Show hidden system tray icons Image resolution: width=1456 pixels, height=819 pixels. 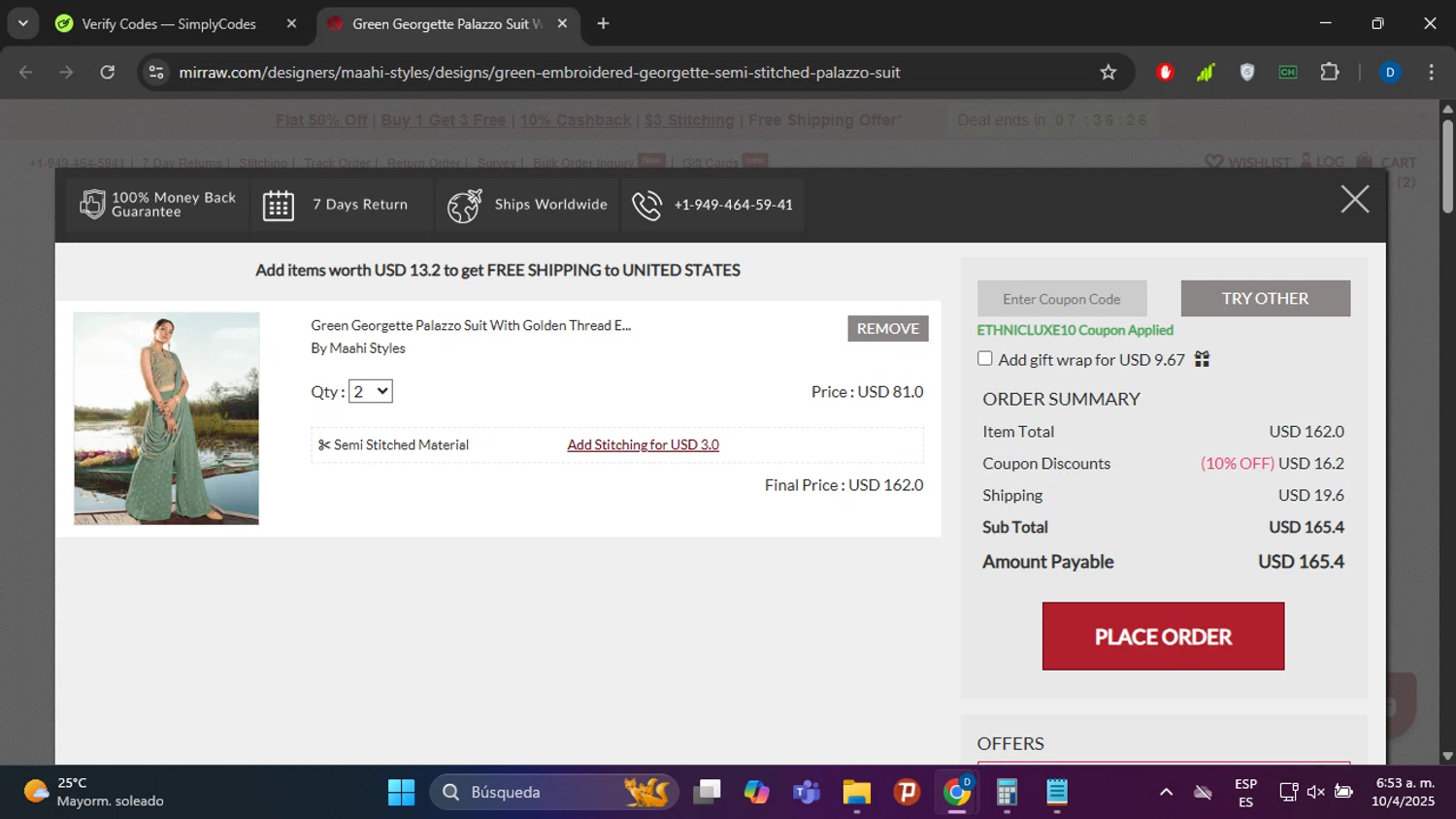point(1166,792)
